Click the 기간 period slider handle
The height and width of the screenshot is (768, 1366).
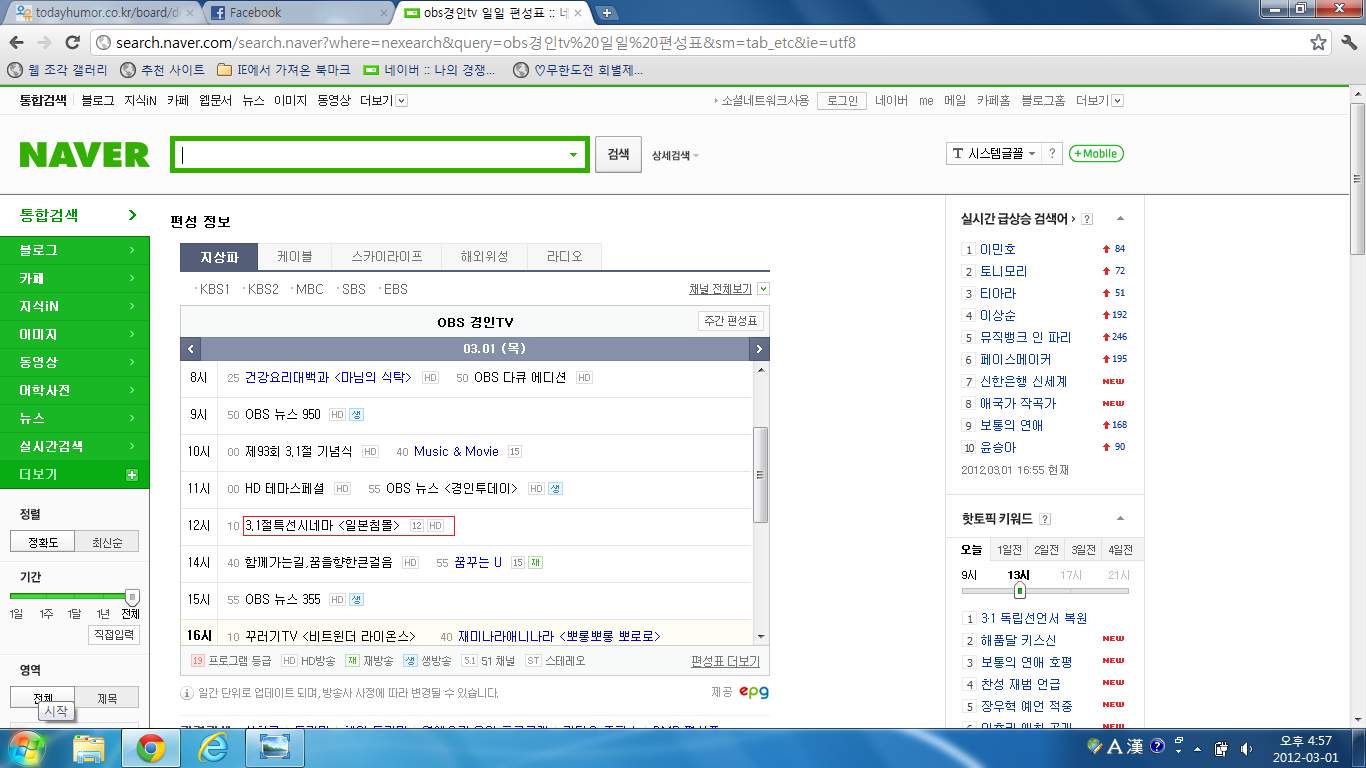(x=131, y=597)
